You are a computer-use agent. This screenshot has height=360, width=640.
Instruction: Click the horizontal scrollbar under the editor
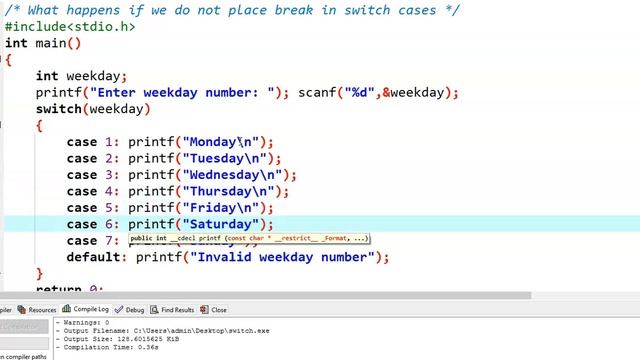[265, 295]
